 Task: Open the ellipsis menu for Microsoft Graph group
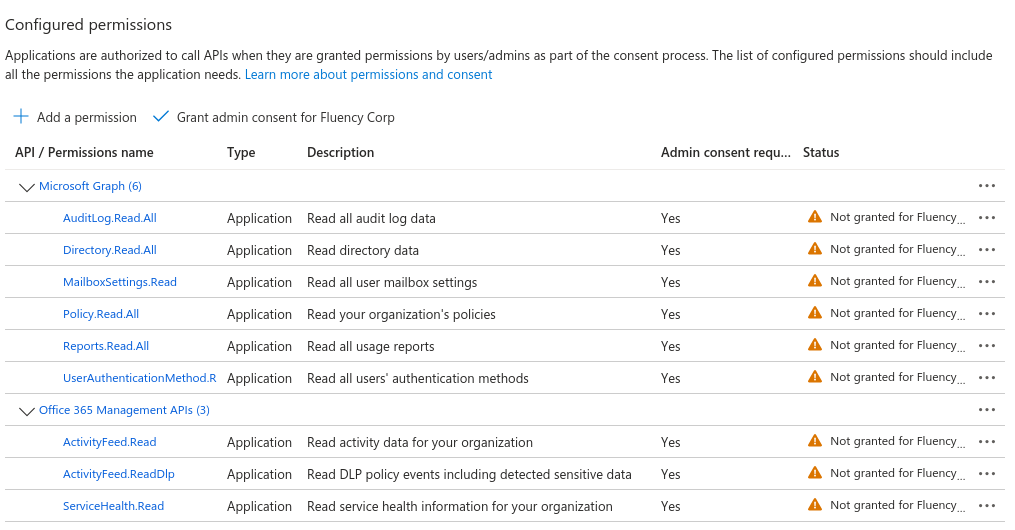pos(987,186)
